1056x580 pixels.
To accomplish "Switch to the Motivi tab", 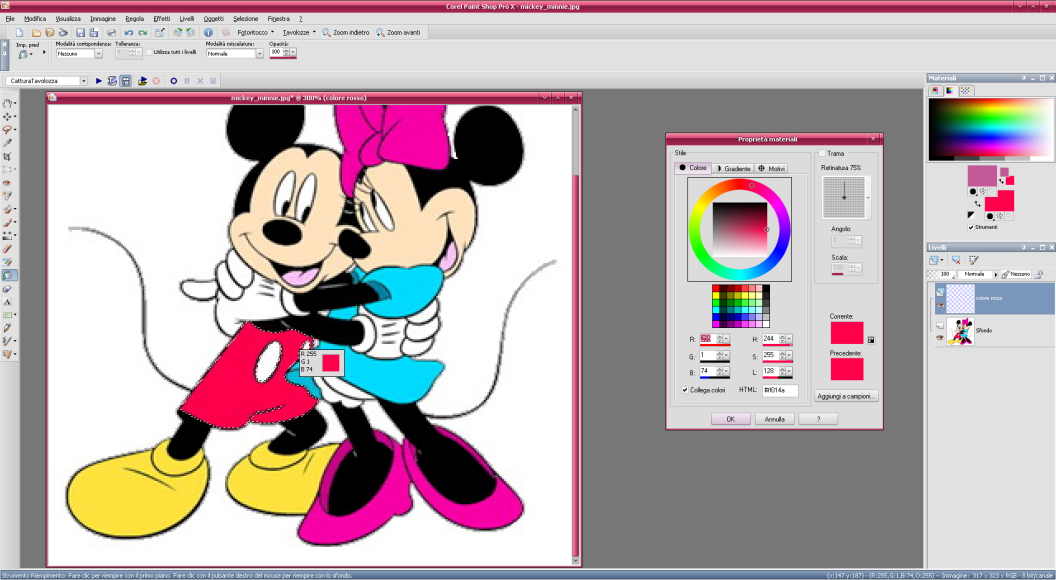I will [x=771, y=168].
